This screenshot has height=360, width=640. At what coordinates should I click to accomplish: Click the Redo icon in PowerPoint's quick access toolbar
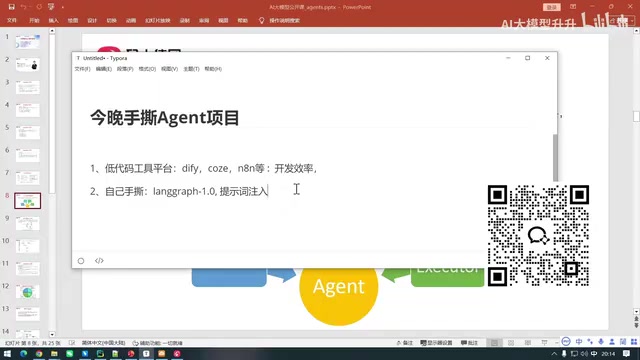39,7
